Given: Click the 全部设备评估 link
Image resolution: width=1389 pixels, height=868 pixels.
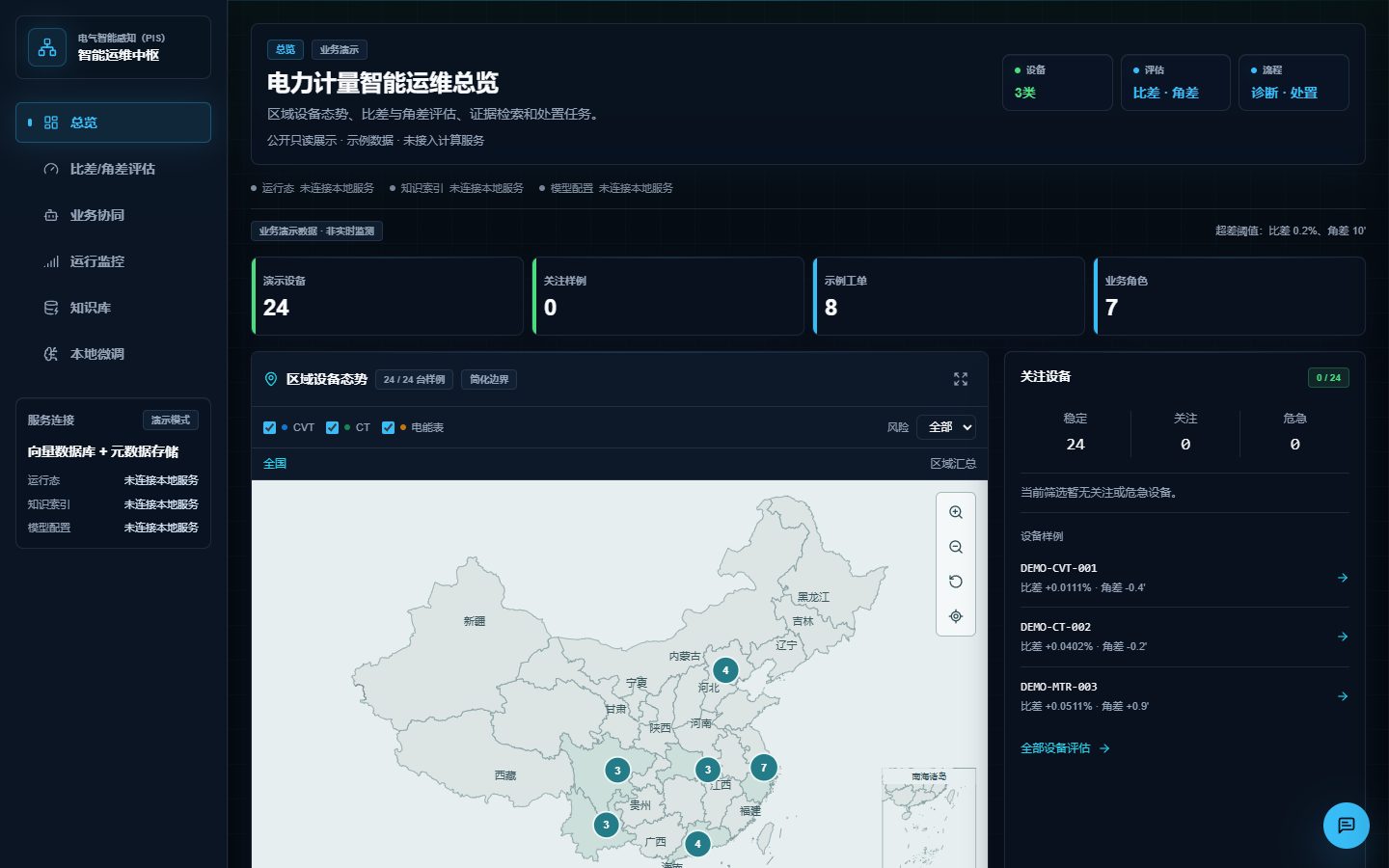Looking at the screenshot, I should [x=1065, y=748].
